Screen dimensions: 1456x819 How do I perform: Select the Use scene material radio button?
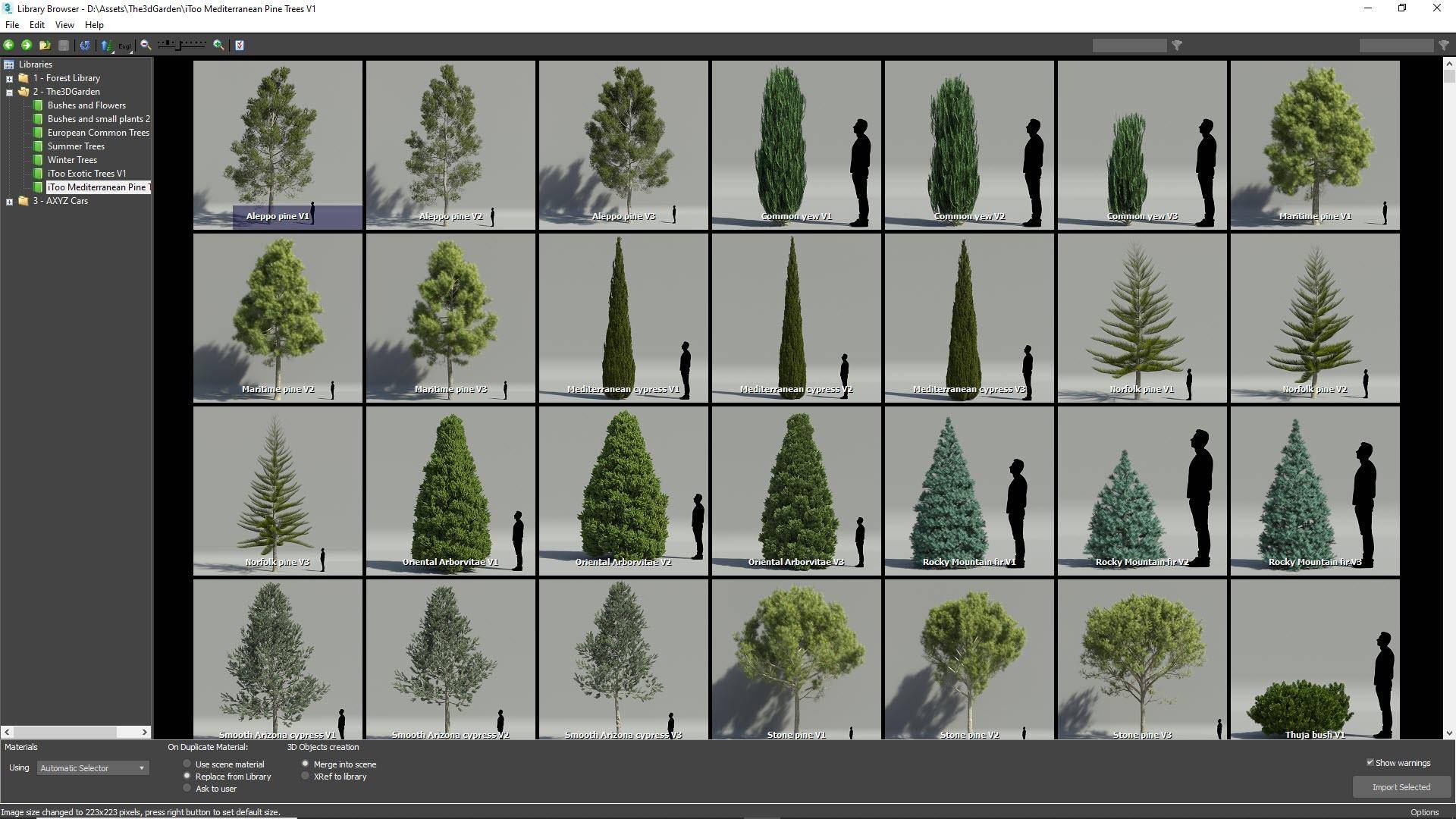click(187, 764)
